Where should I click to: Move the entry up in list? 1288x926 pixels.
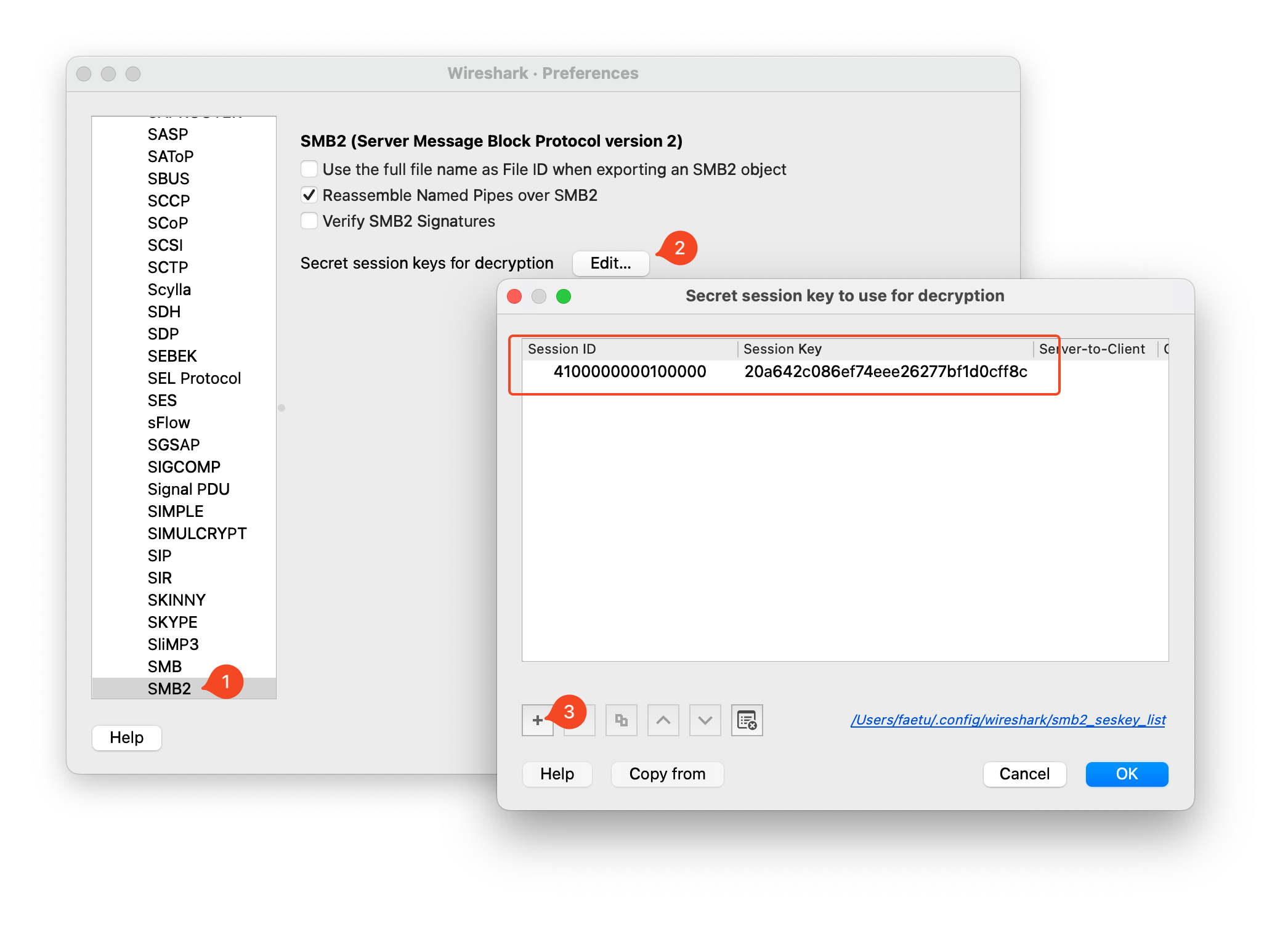click(663, 720)
